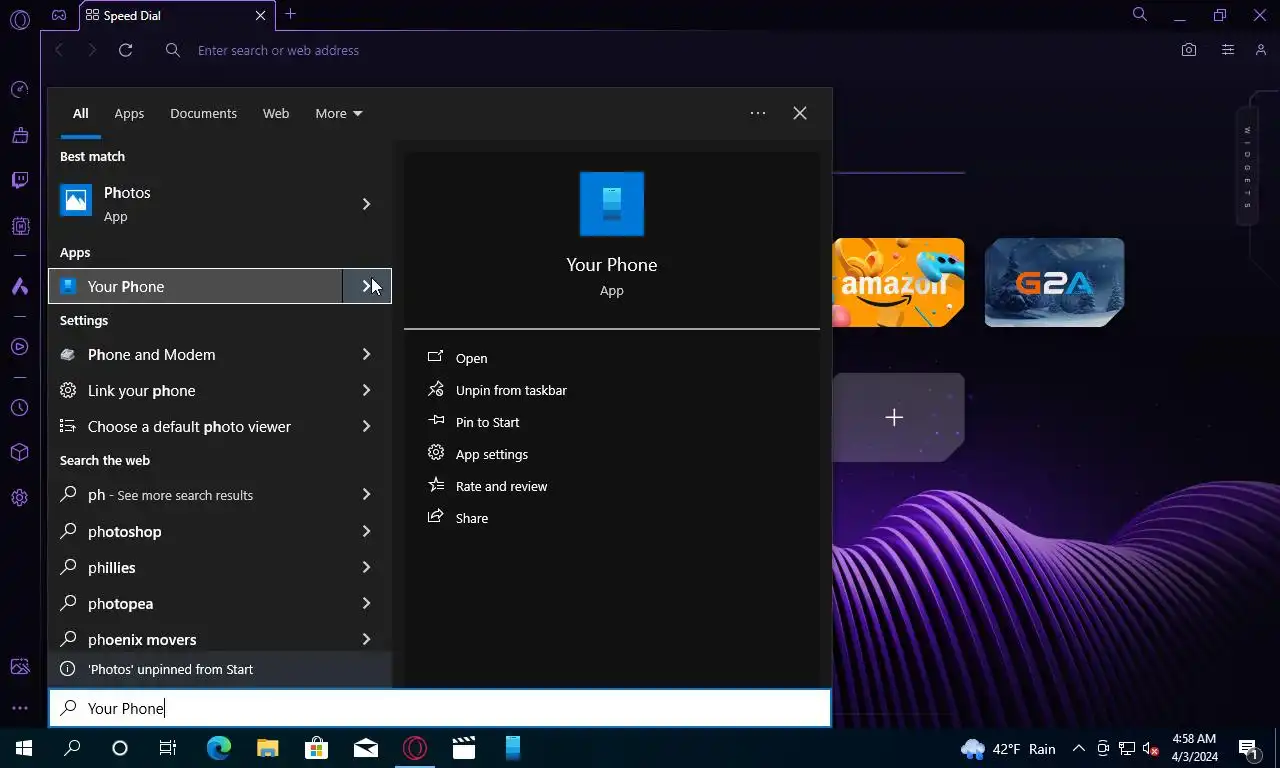Switch to the Web search tab
The height and width of the screenshot is (768, 1280).
tap(276, 113)
